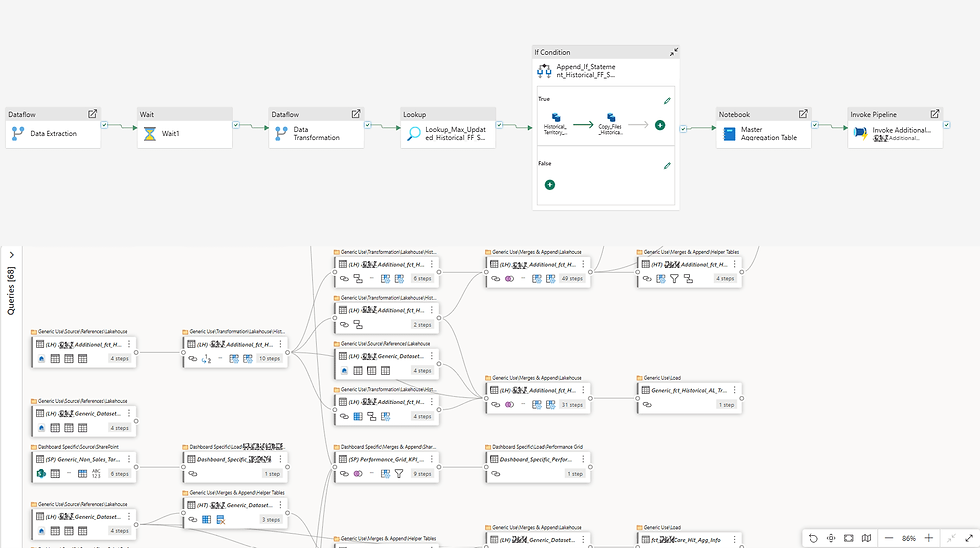
Task: Edit the False branch with pencil icon
Action: coord(667,166)
